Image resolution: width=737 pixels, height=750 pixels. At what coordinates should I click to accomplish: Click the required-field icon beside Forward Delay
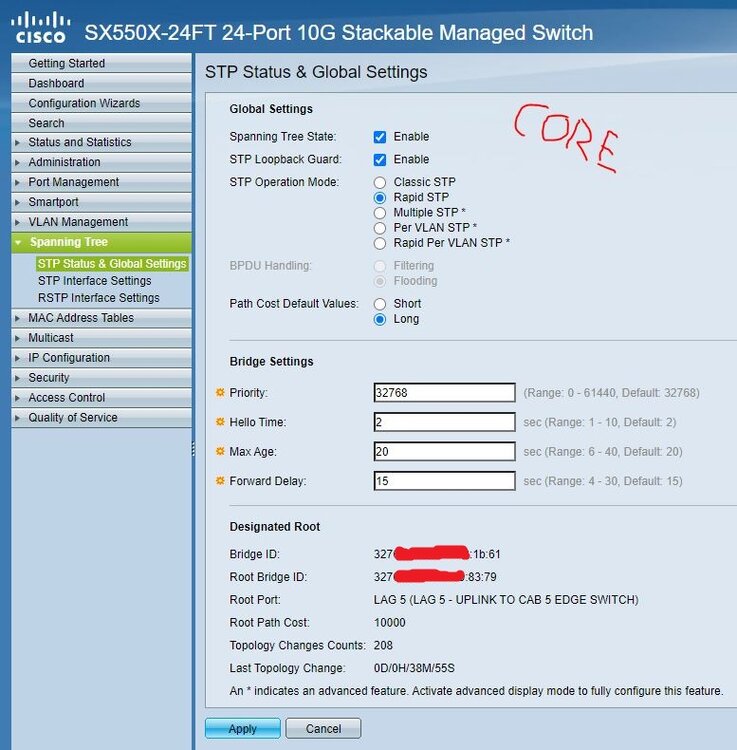click(x=220, y=481)
